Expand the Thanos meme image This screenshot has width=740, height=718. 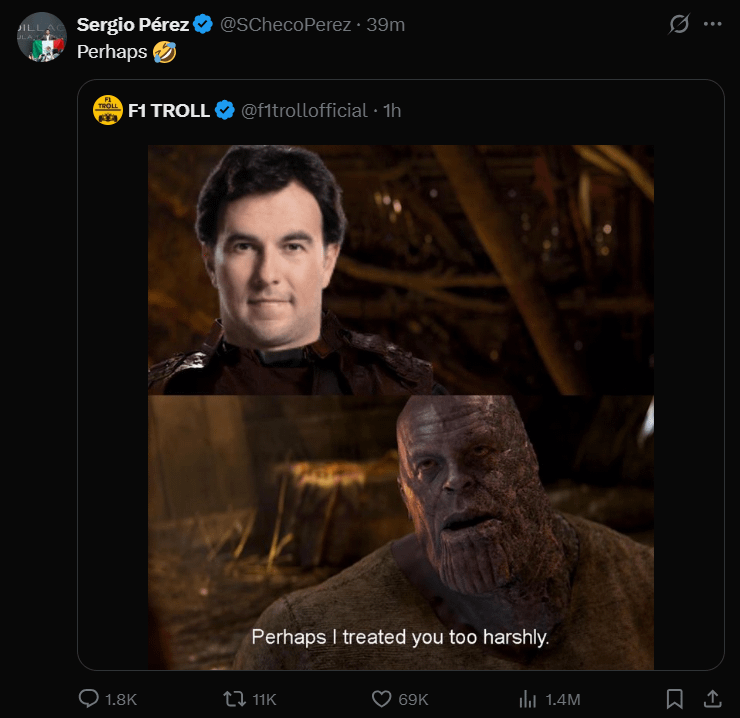400,532
